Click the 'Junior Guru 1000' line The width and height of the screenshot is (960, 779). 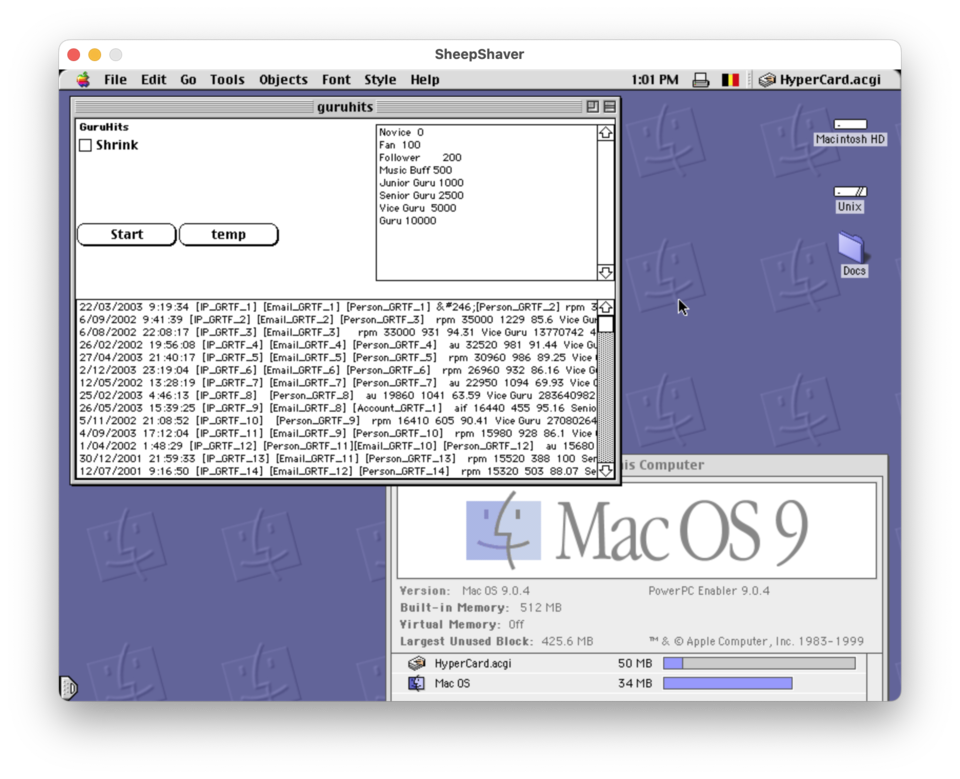421,183
